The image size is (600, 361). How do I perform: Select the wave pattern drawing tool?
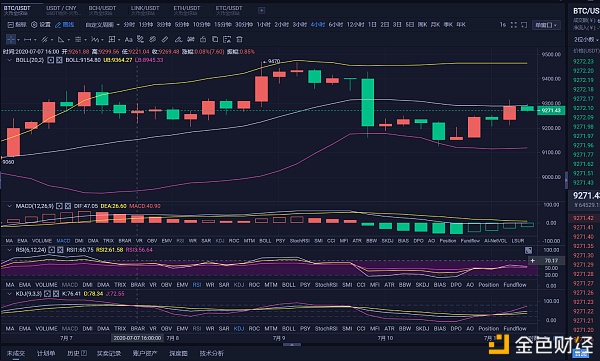click(x=95, y=39)
